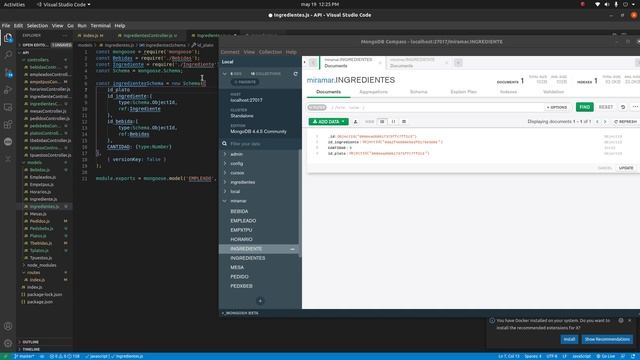The height and width of the screenshot is (360, 640).
Task: Switch to table view in Compass documents
Action: tap(404, 122)
